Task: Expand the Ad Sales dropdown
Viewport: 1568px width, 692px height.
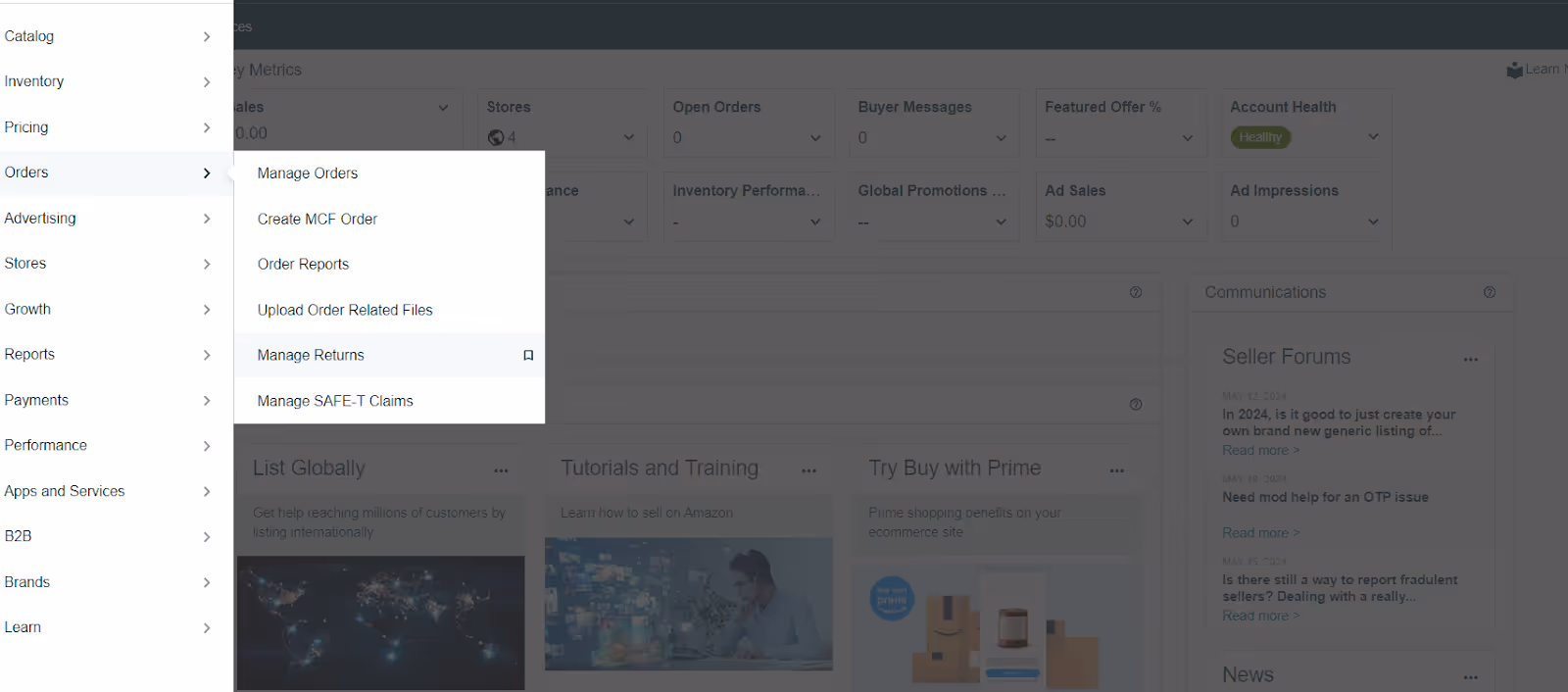Action: point(1188,222)
